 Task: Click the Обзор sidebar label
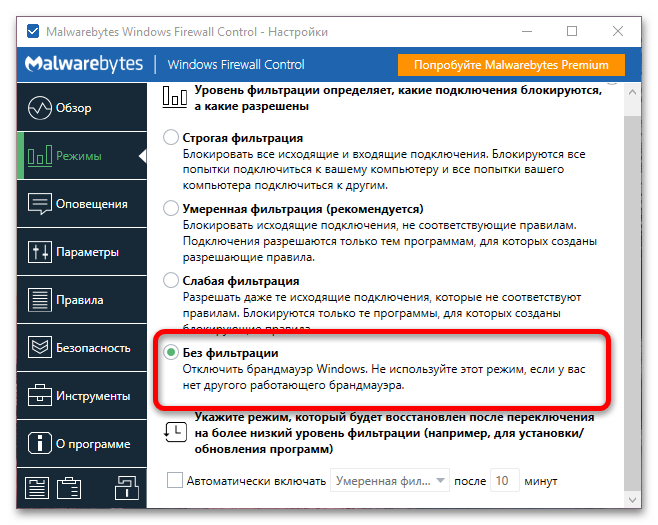(x=73, y=108)
